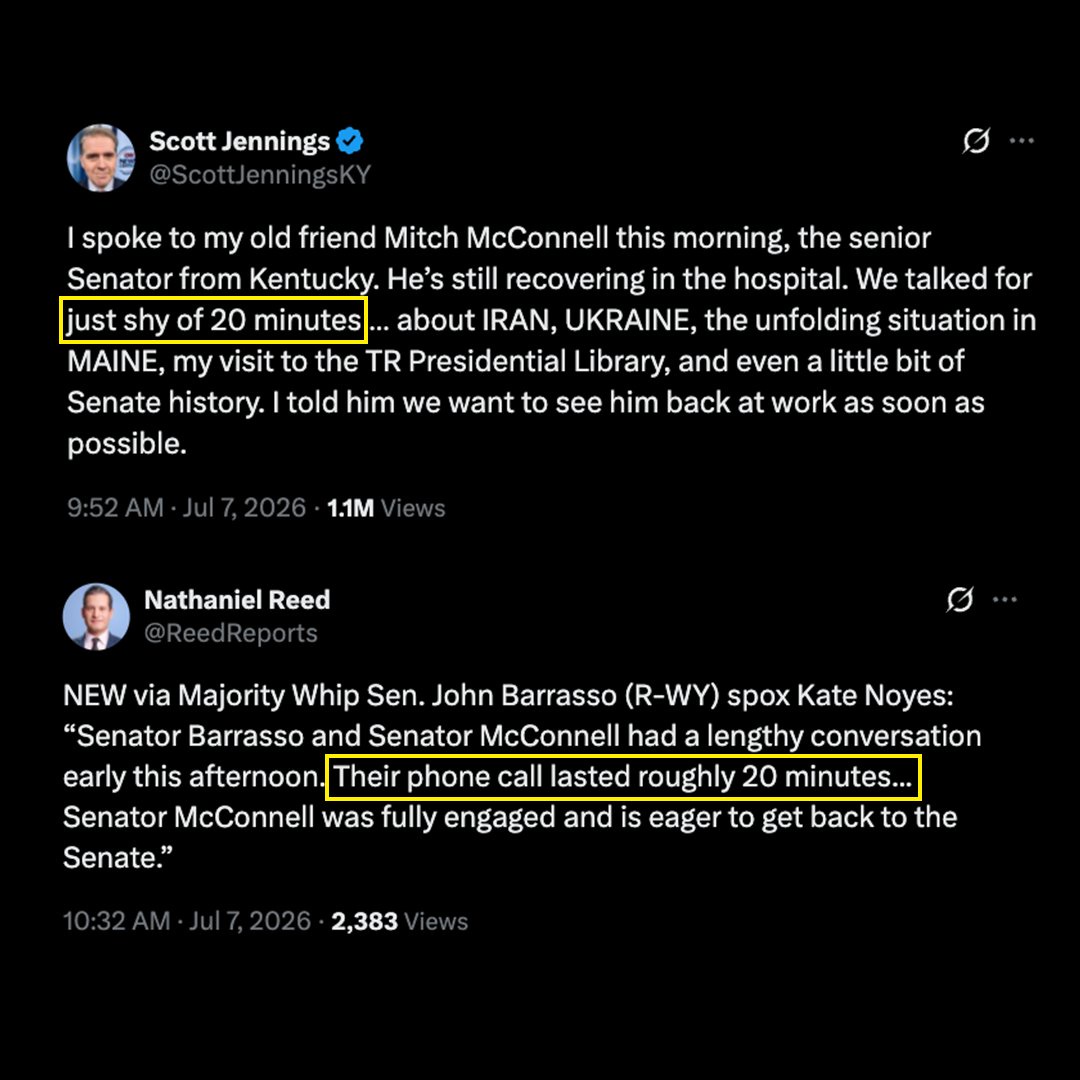Open Scott Jennings' profile picture
This screenshot has height=1080, width=1080.
click(101, 158)
